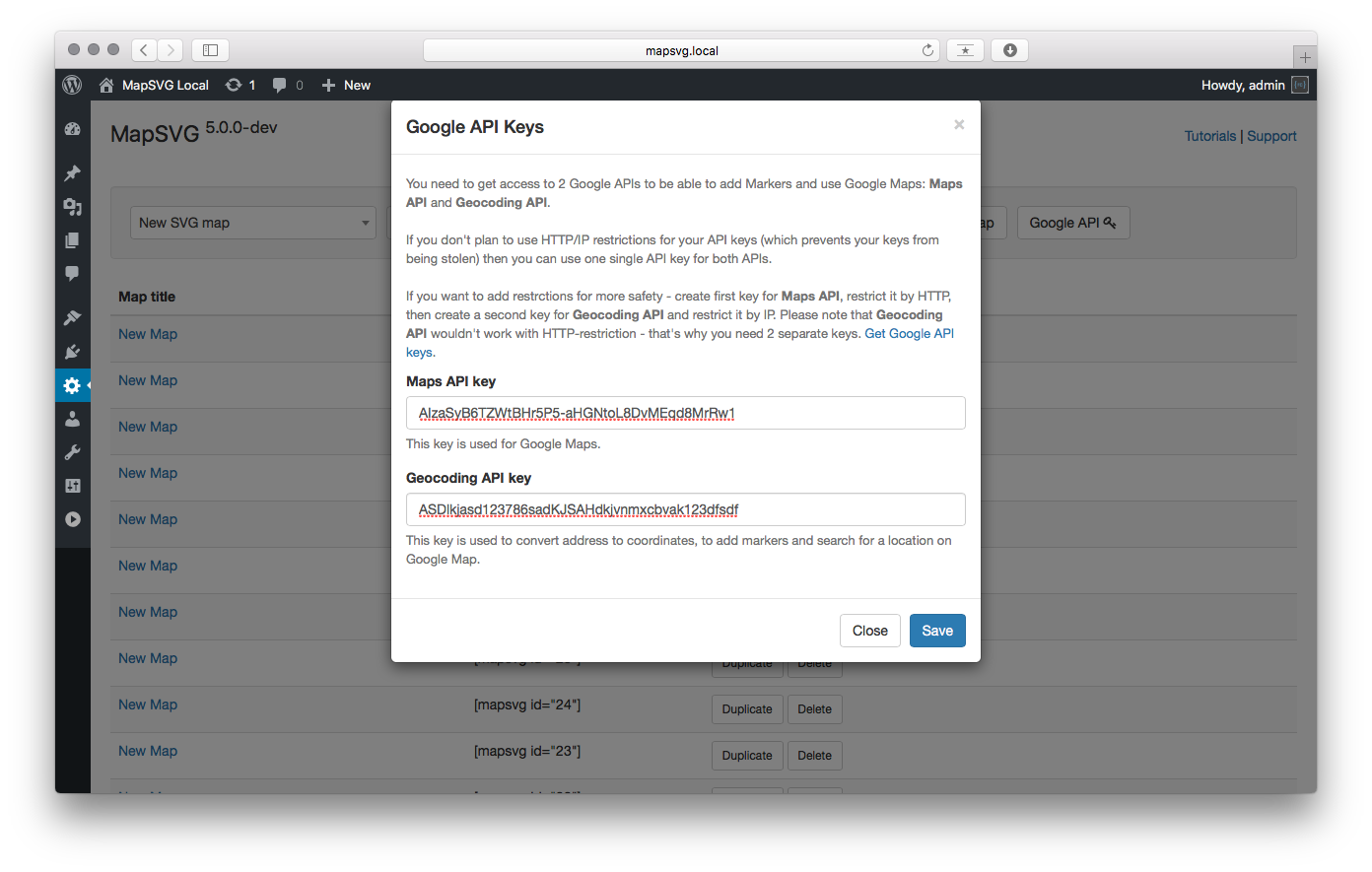Open the comments bubble showing 0
The image size is (1372, 872).
288,85
